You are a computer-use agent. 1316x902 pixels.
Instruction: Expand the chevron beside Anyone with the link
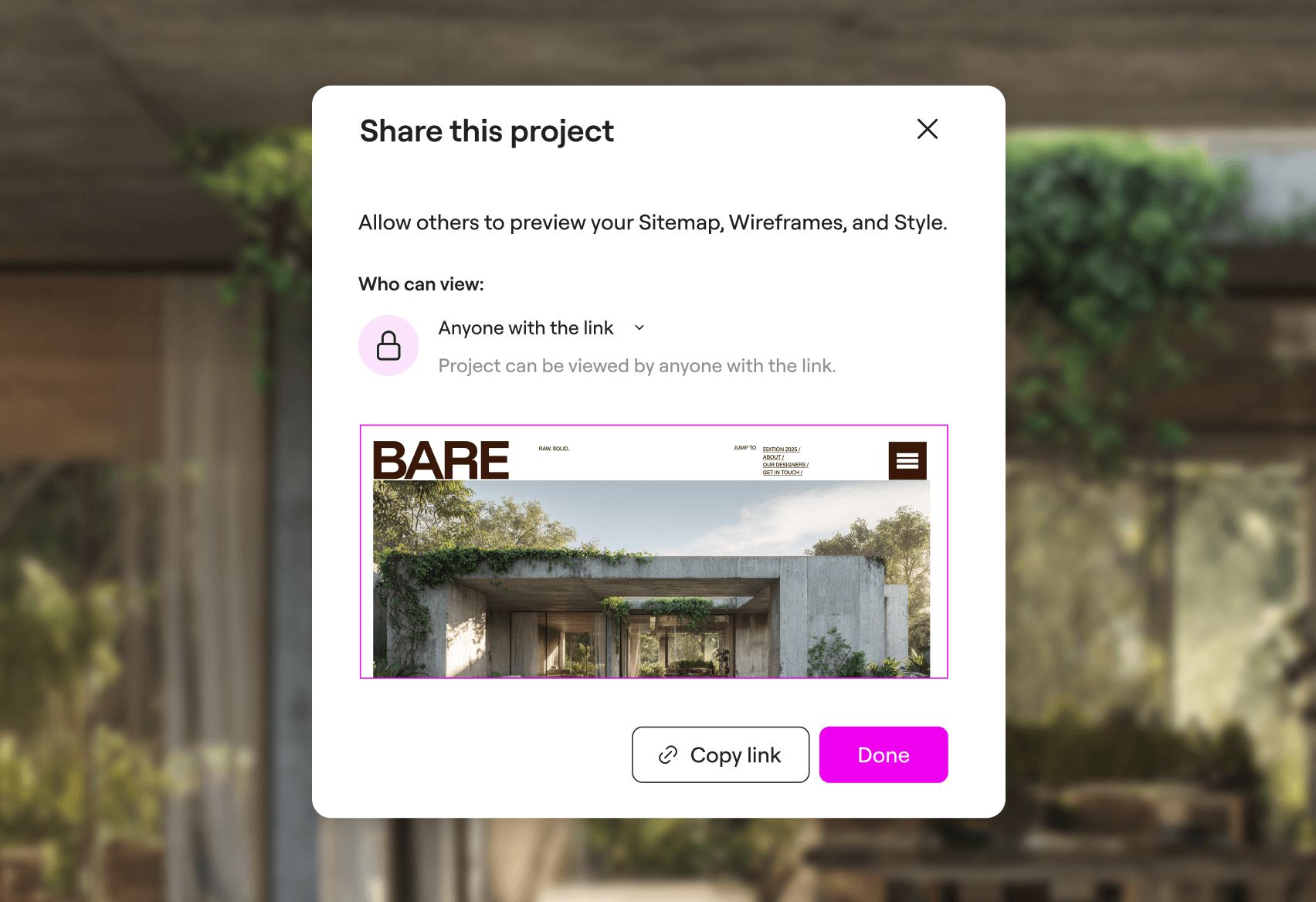coord(639,327)
